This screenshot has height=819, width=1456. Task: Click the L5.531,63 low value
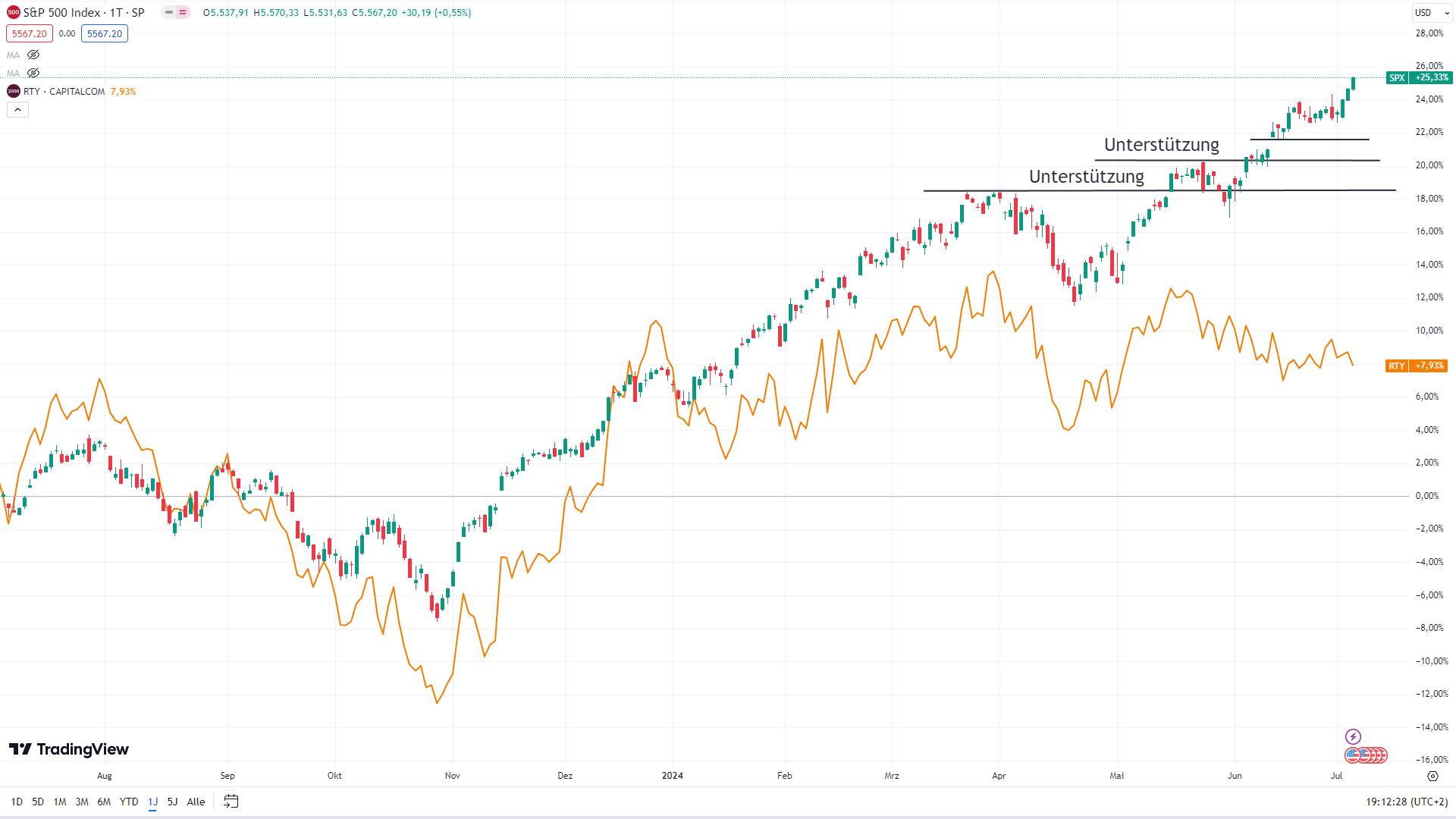click(325, 13)
